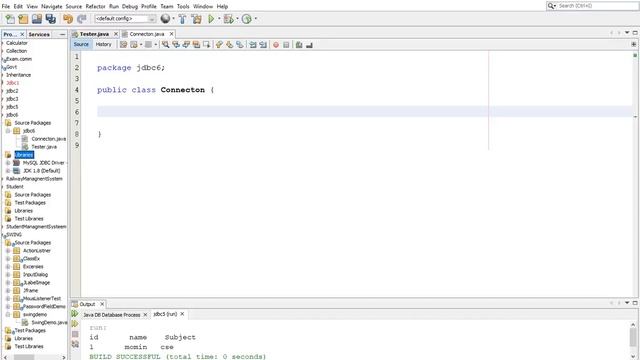Expand the MySQL JDBC Driver node
The image size is (640, 360).
[x=8, y=162]
